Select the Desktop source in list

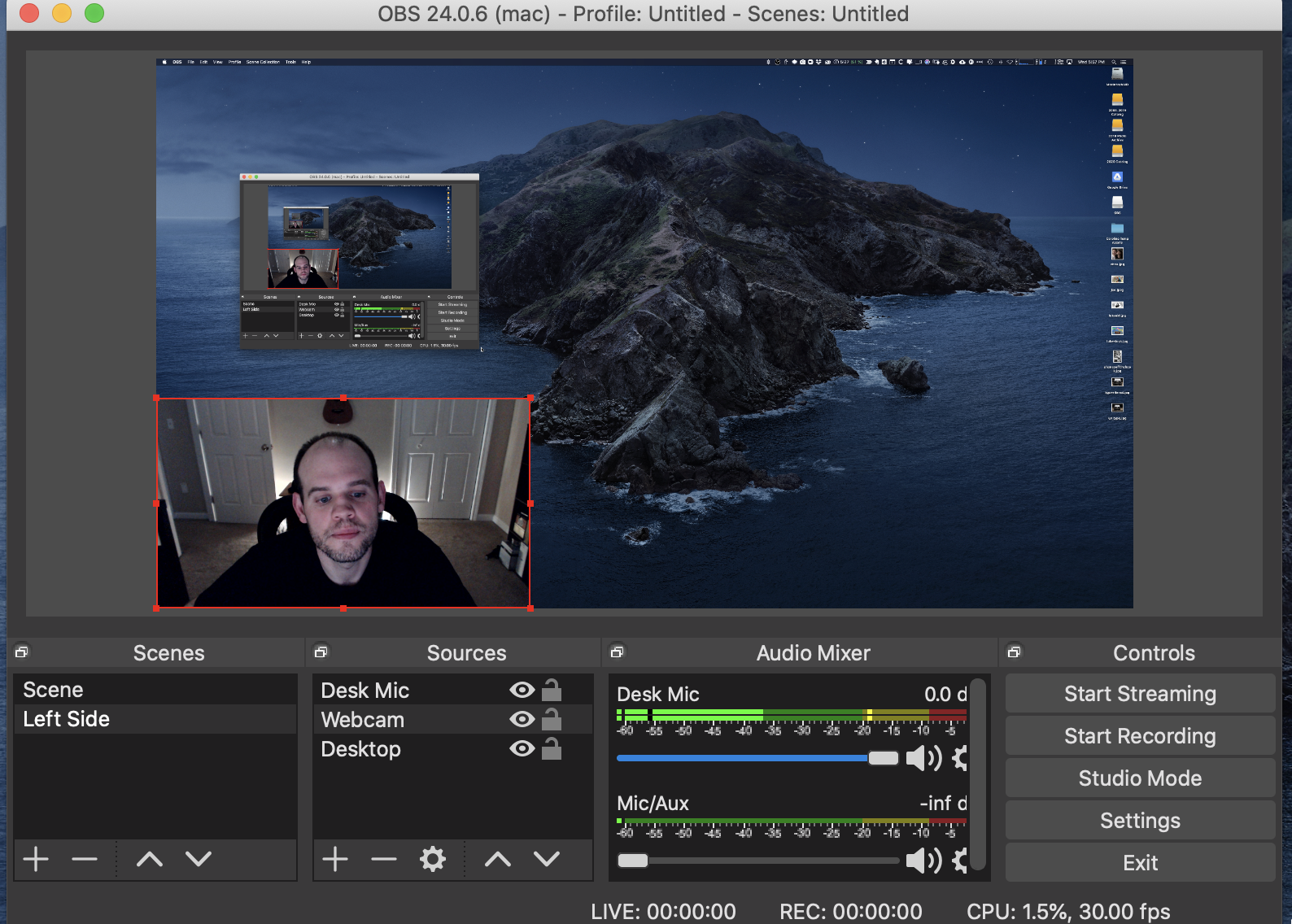point(361,749)
